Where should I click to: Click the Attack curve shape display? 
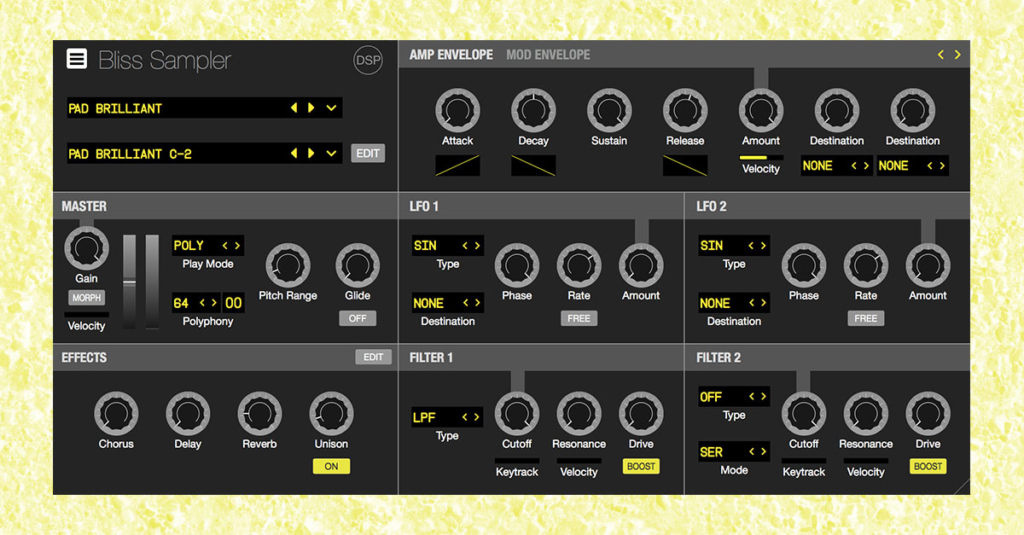[457, 165]
